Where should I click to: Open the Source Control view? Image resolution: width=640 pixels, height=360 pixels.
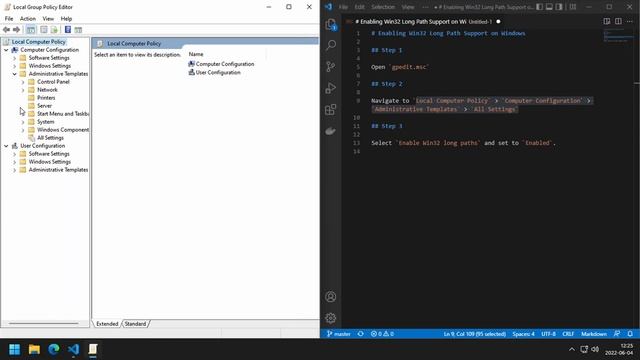coord(331,67)
